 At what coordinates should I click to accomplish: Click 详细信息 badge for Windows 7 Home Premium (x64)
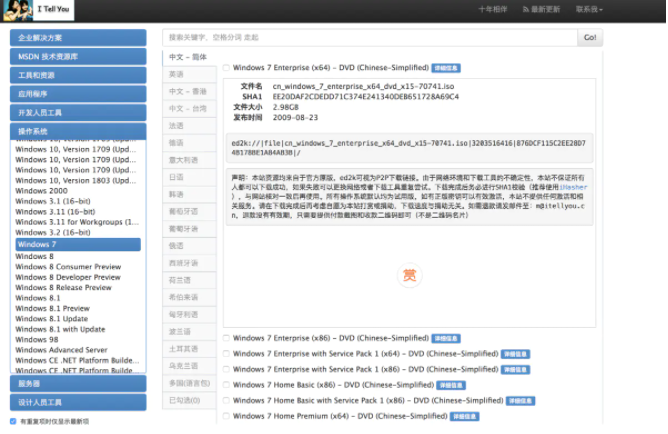[465, 416]
